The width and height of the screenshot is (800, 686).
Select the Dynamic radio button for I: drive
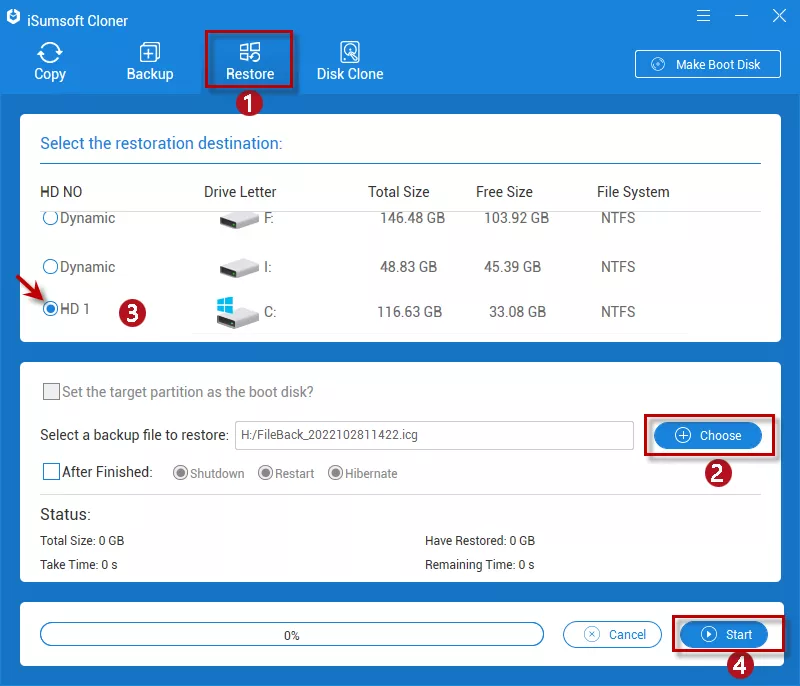click(x=50, y=267)
